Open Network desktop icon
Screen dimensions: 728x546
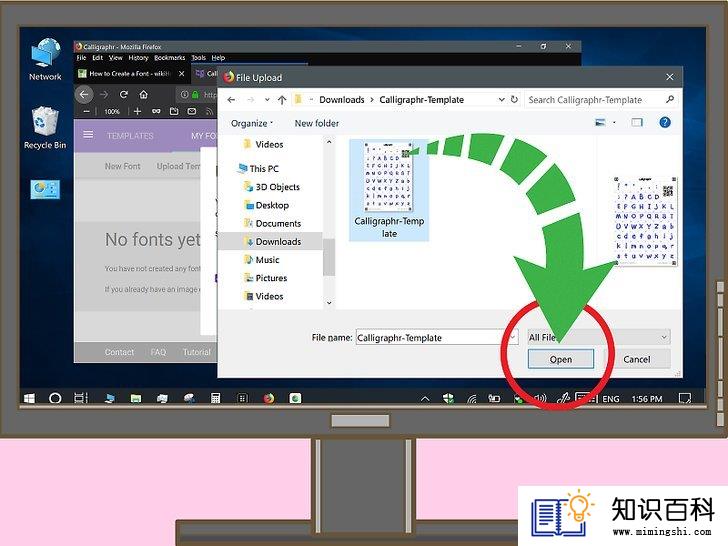45,59
